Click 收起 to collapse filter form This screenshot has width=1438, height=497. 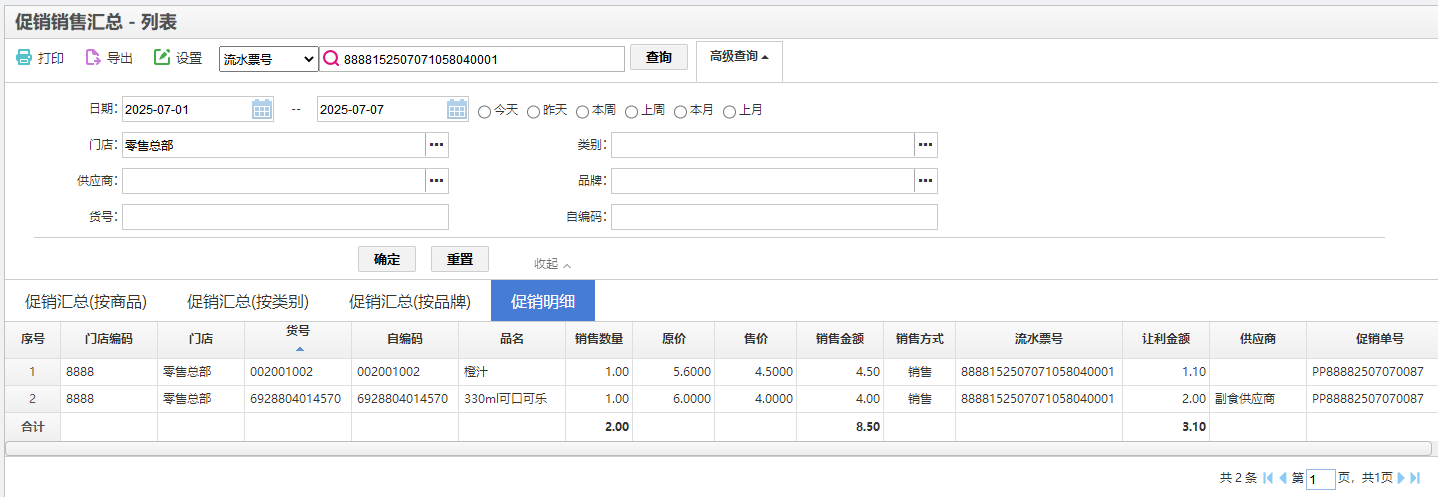[x=552, y=264]
